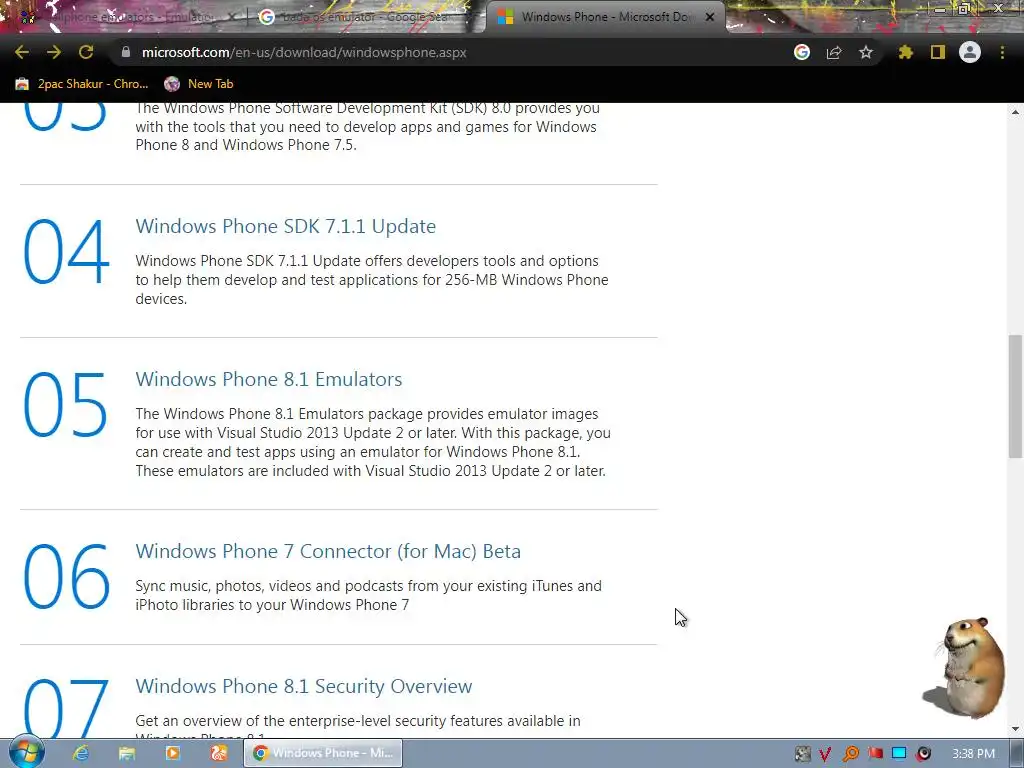Select the Chrome Windows Phone taskbar button
Viewport: 1024px width, 768px height.
coord(323,753)
